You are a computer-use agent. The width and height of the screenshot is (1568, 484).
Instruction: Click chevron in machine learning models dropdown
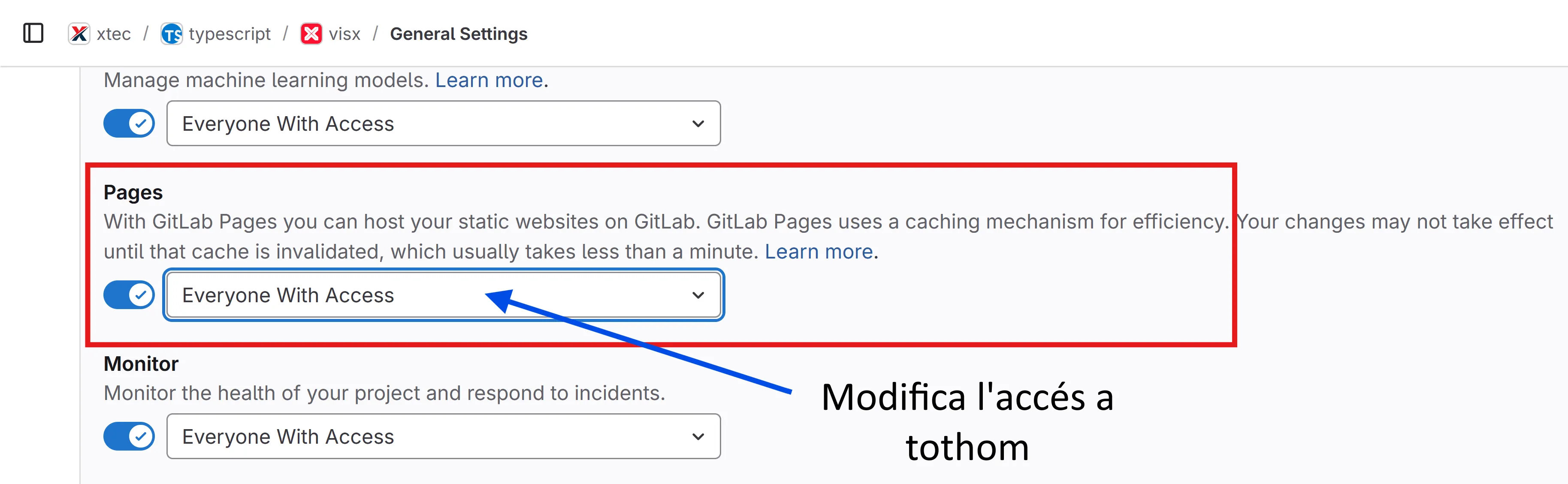click(698, 124)
